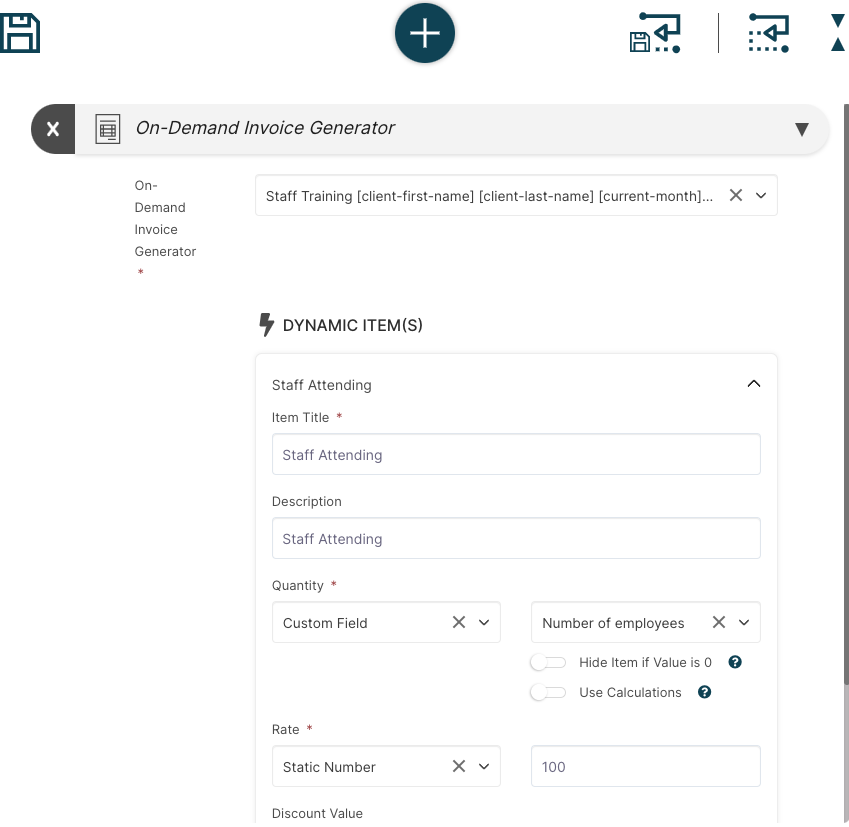Click the save-and-return icon in the toolbar
Image resolution: width=849 pixels, height=827 pixels.
pos(655,33)
